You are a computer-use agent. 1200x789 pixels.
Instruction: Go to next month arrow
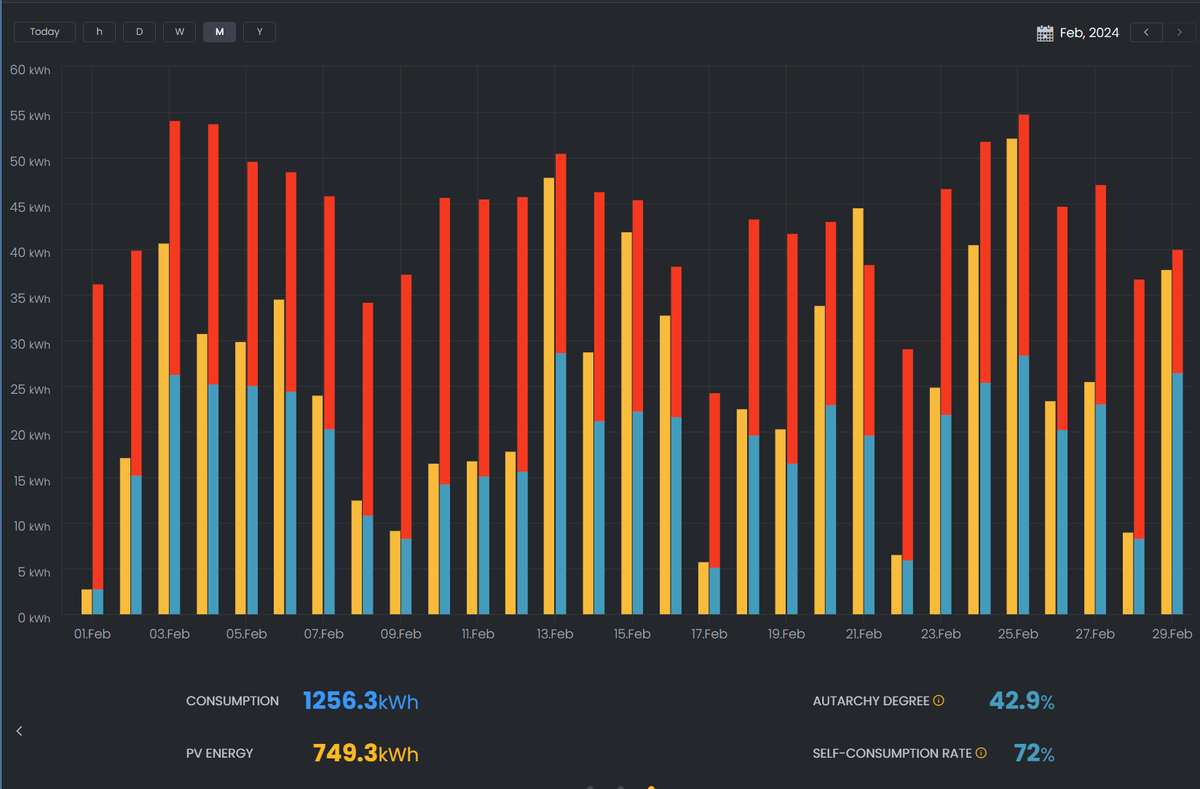click(1177, 32)
